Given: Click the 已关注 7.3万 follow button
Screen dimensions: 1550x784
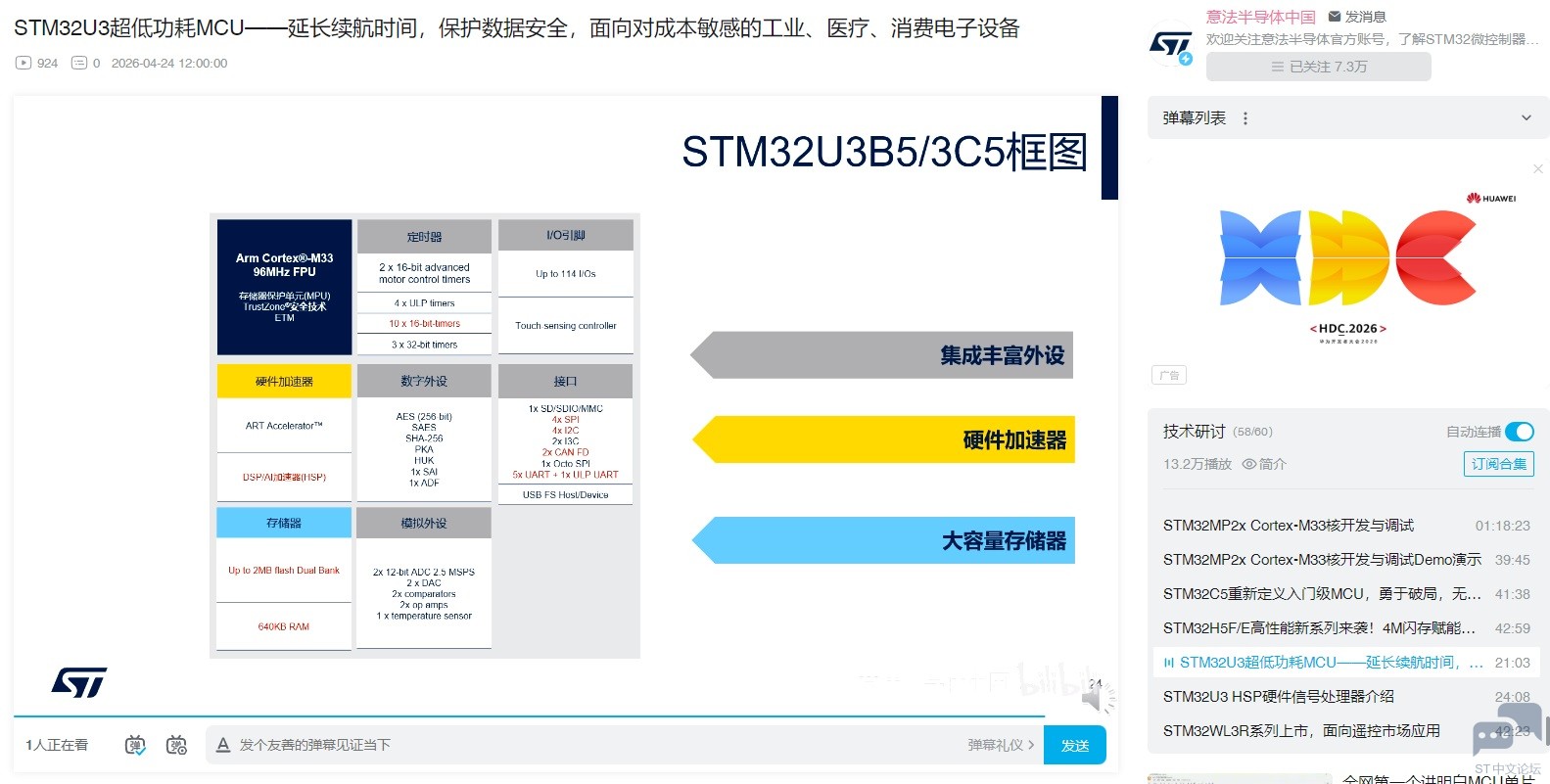Looking at the screenshot, I should [1319, 67].
